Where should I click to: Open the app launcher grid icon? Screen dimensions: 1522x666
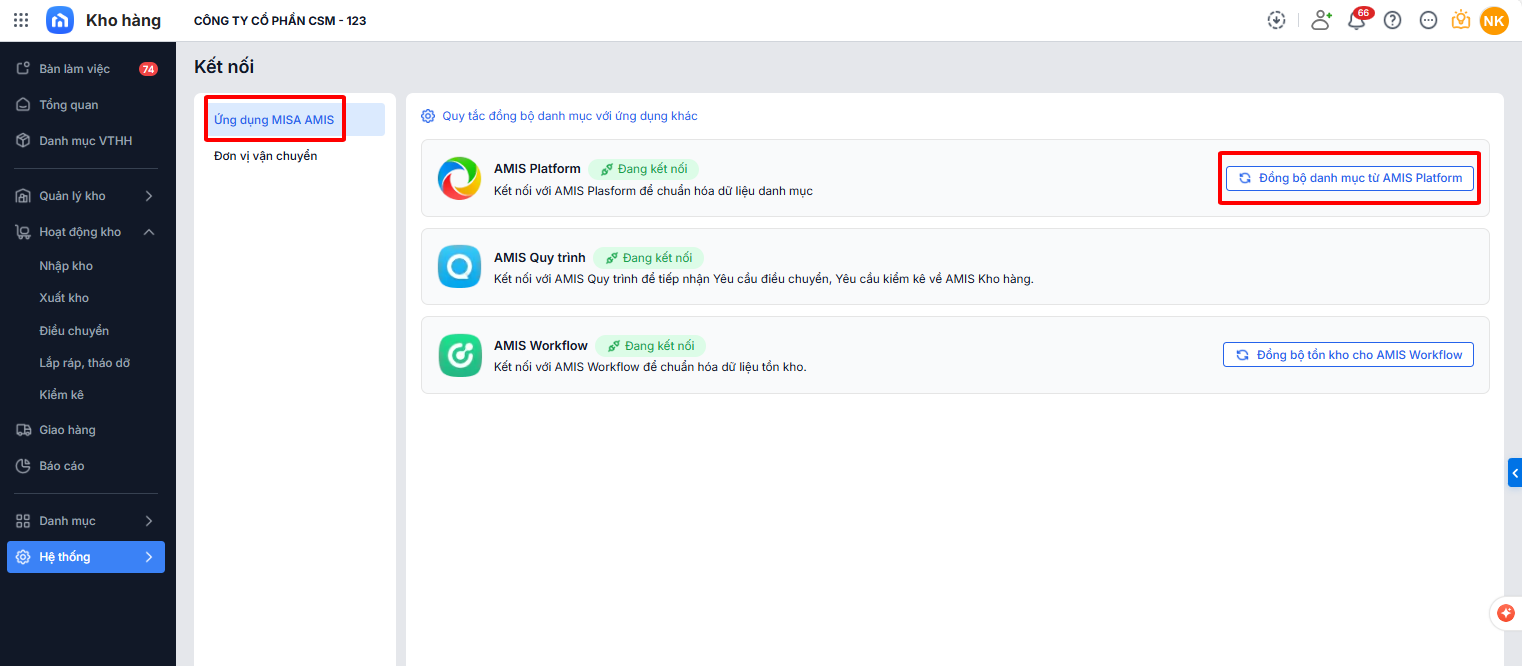(21, 20)
